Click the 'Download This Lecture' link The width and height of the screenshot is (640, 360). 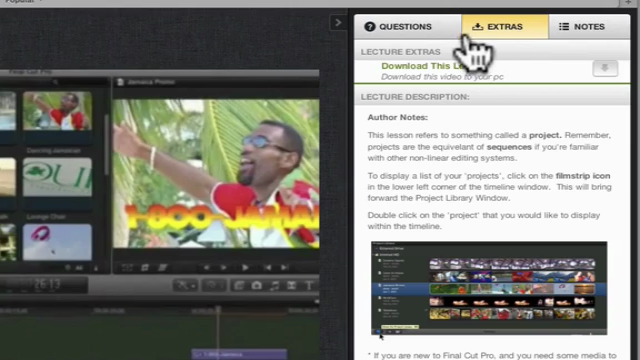click(424, 66)
